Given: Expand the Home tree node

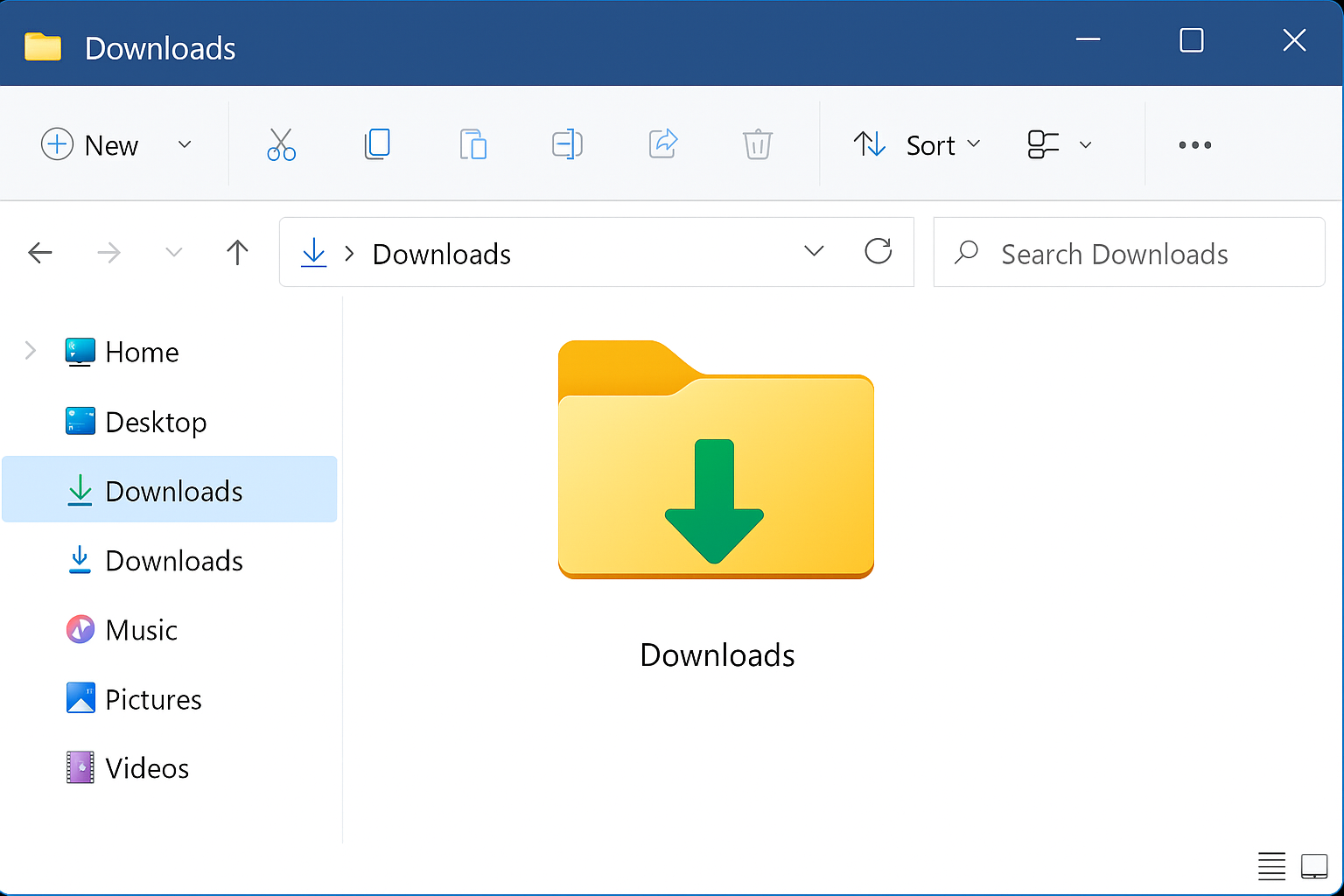Looking at the screenshot, I should click(x=31, y=351).
